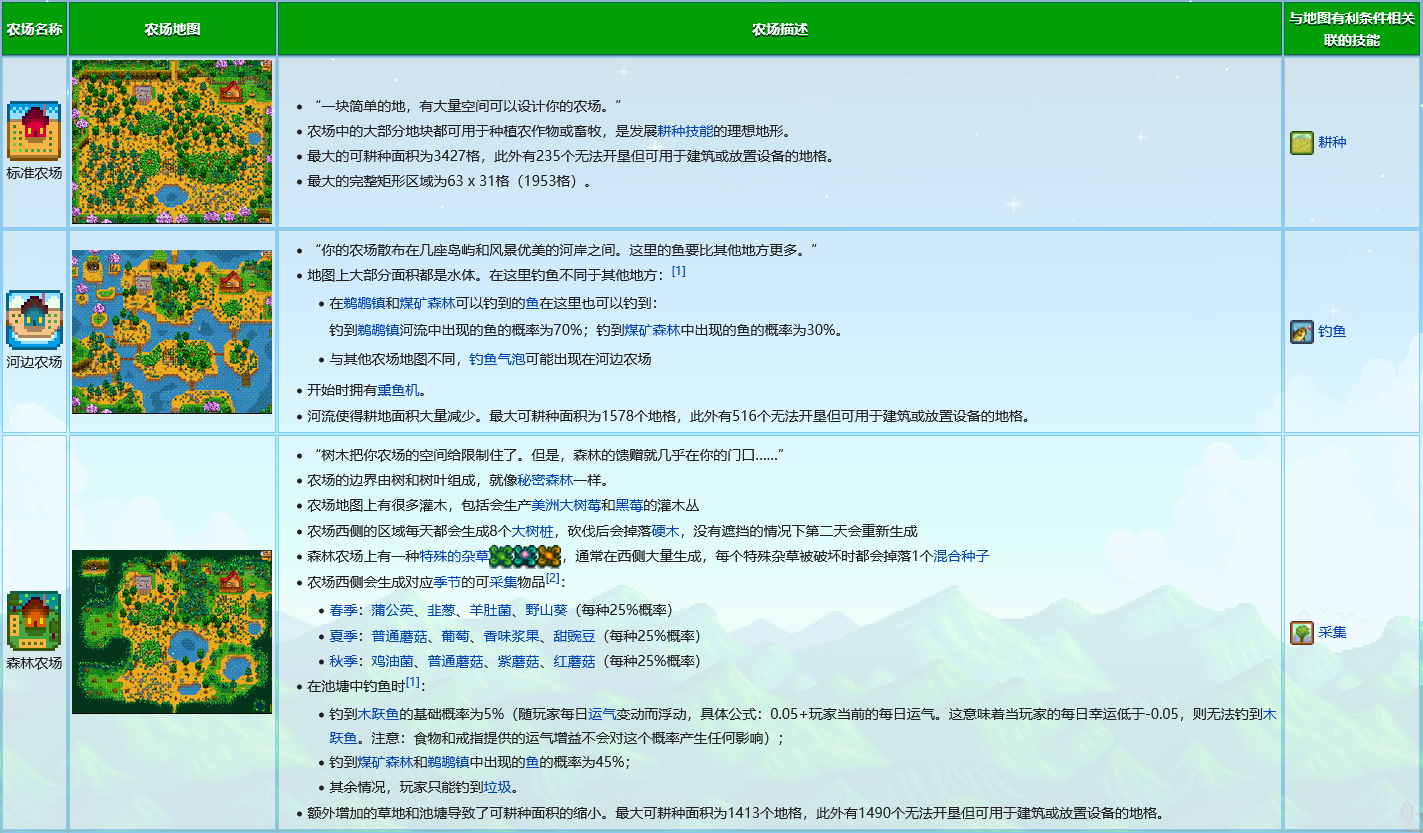Image resolution: width=1423 pixels, height=833 pixels.
Task: Click the farming skill icon beside 耕种
Action: tap(1301, 143)
